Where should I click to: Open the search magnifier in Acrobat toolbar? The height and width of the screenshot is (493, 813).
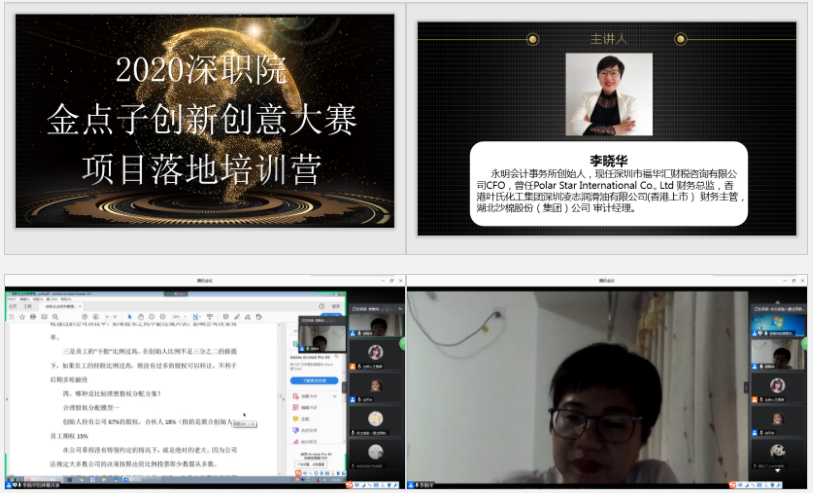click(x=55, y=317)
